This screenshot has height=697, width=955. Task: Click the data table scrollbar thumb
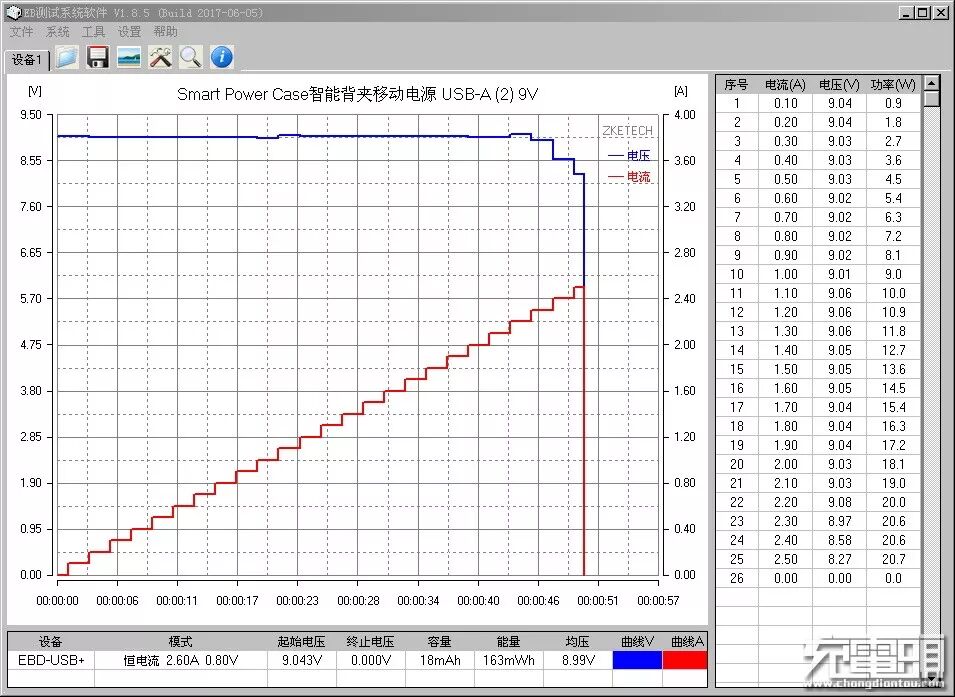(931, 99)
